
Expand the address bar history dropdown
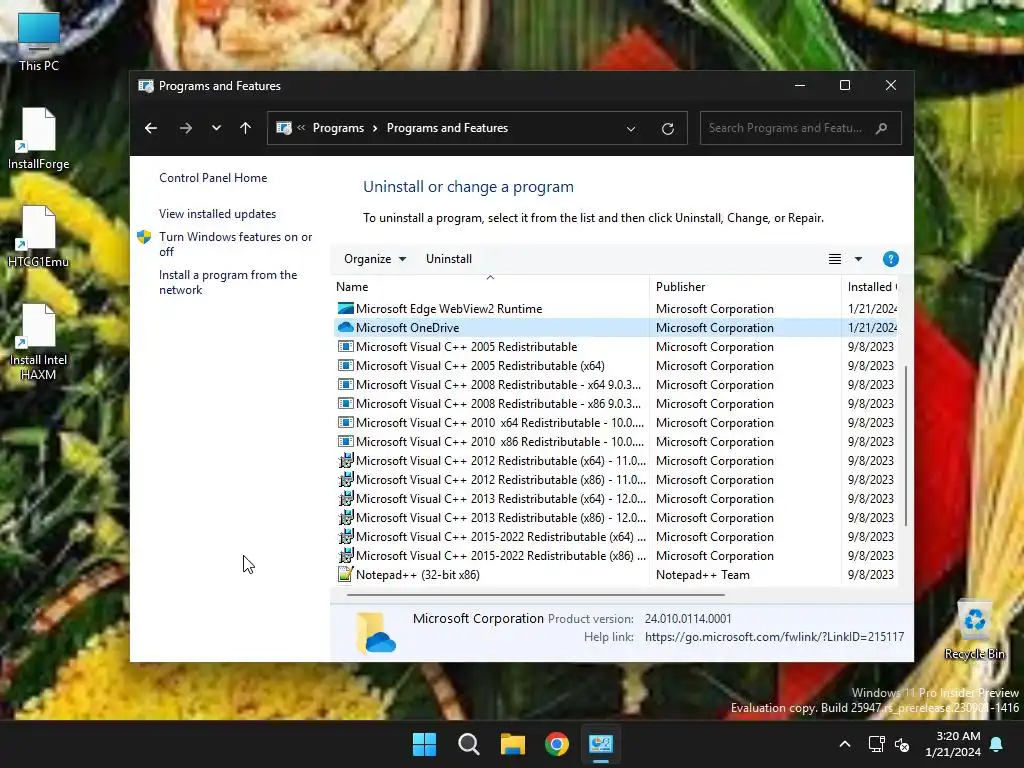(x=631, y=129)
